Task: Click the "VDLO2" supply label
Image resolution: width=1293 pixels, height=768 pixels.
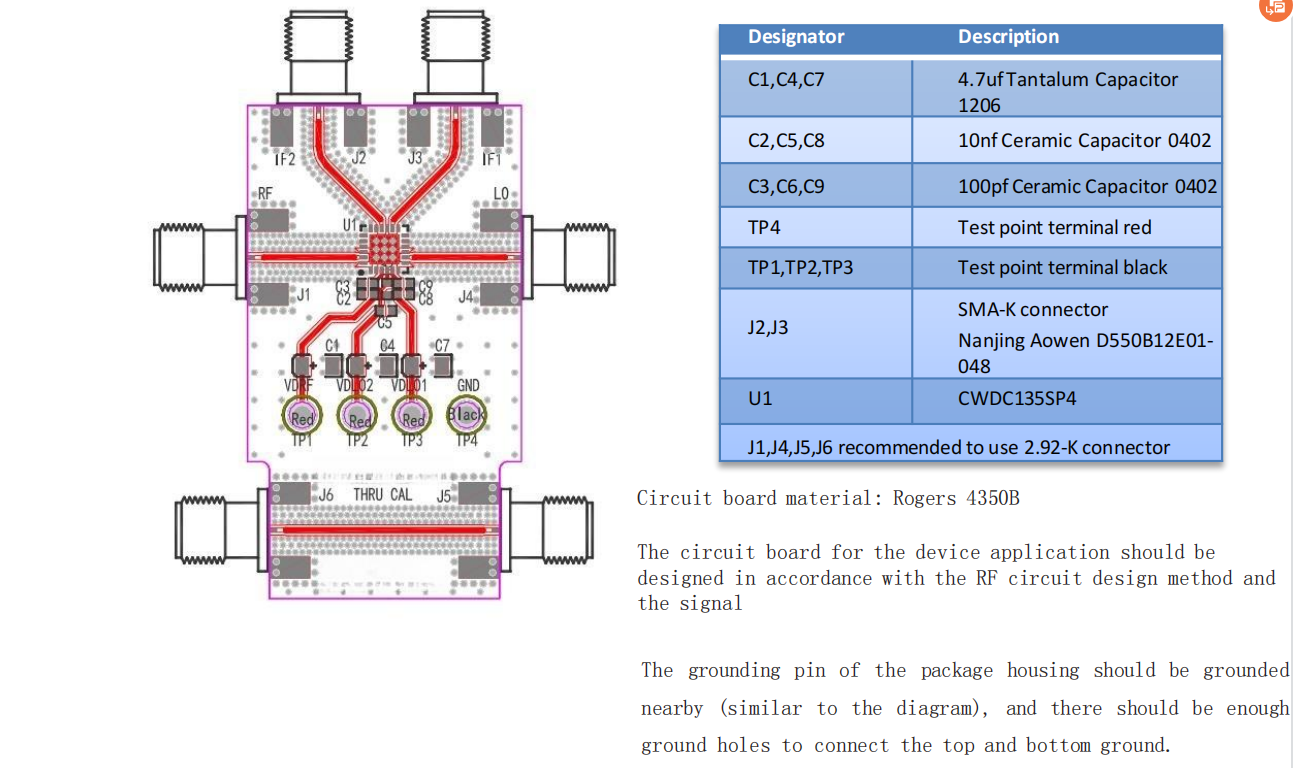Action: pyautogui.click(x=356, y=385)
